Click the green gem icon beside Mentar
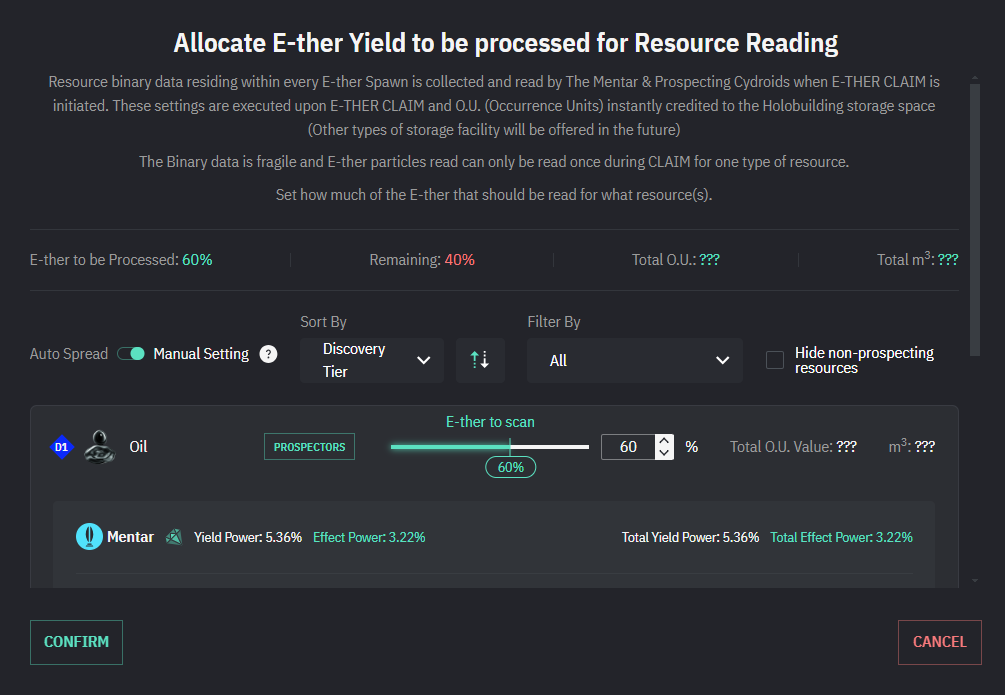 174,537
